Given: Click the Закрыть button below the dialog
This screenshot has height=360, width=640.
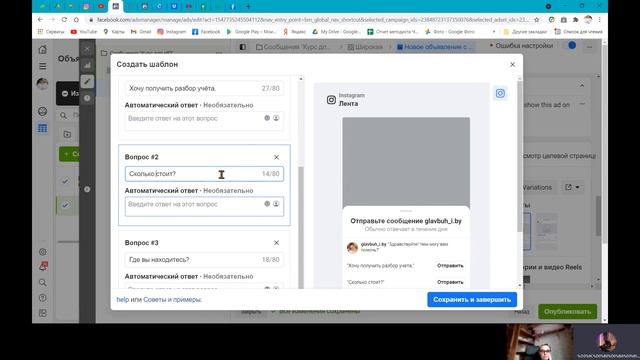Looking at the screenshot, I should (x=251, y=311).
